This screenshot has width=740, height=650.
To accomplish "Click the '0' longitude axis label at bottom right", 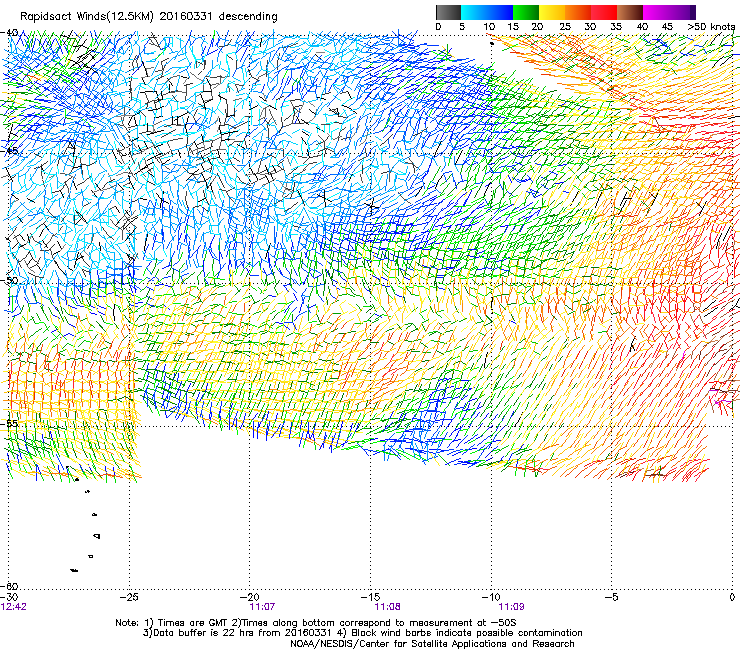I will point(732,597).
